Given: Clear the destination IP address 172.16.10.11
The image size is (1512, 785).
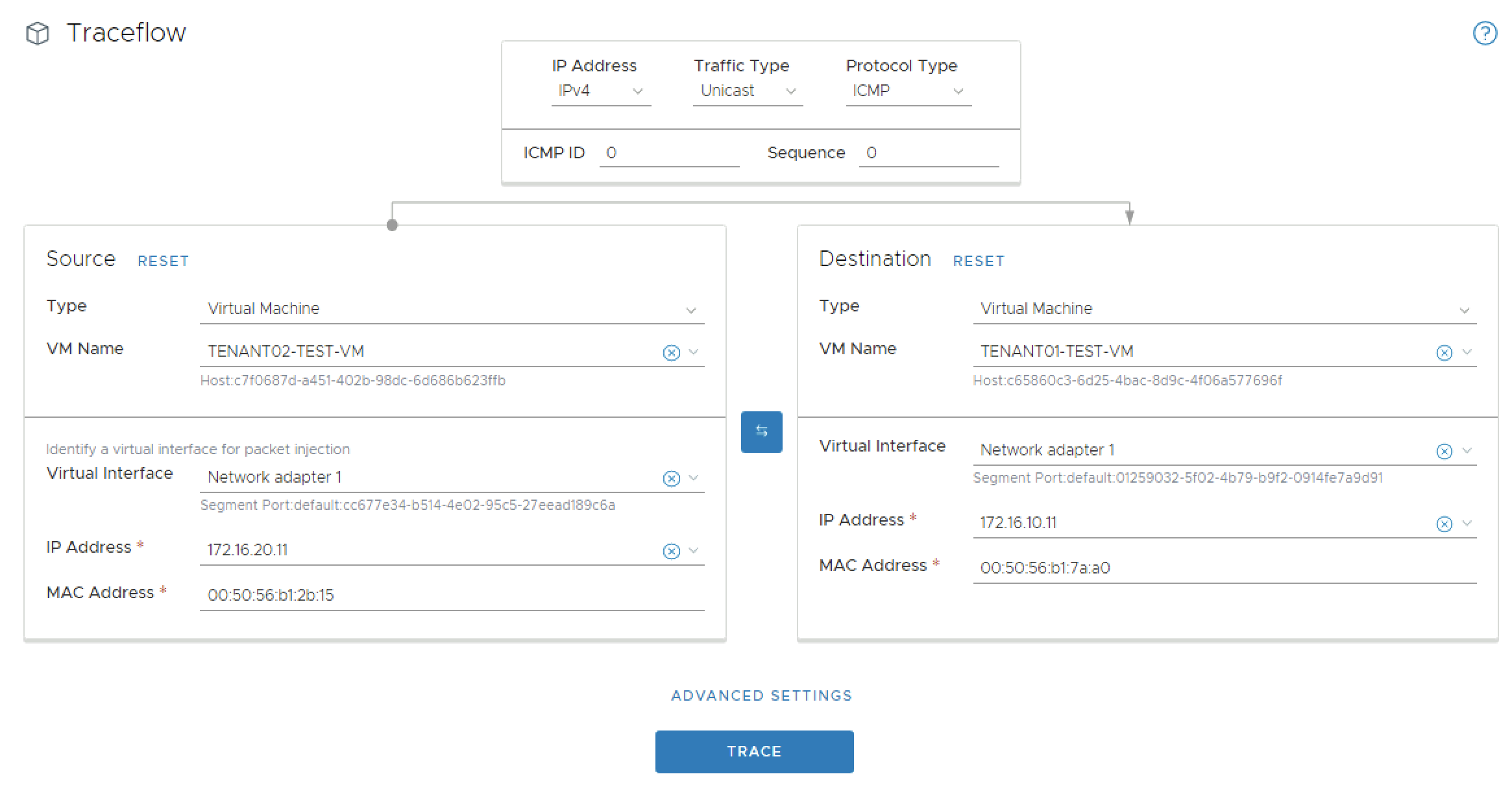Looking at the screenshot, I should (1444, 524).
